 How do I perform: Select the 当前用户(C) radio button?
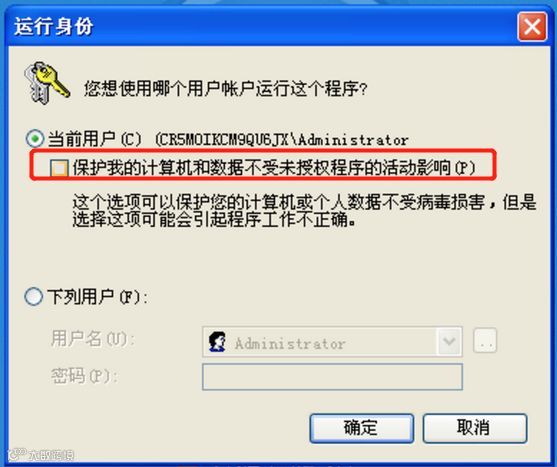click(x=34, y=139)
